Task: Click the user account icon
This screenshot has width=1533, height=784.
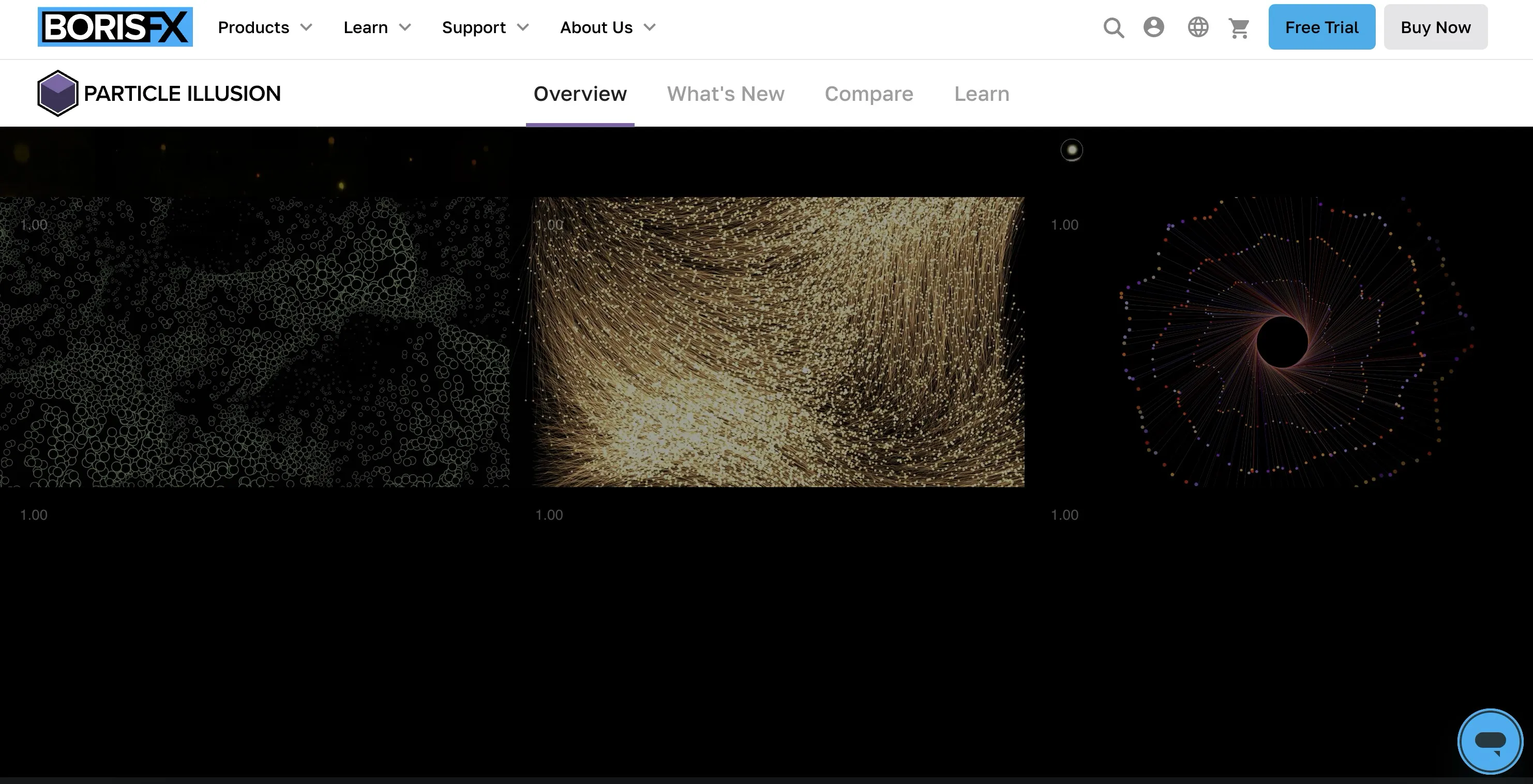Action: (1153, 27)
